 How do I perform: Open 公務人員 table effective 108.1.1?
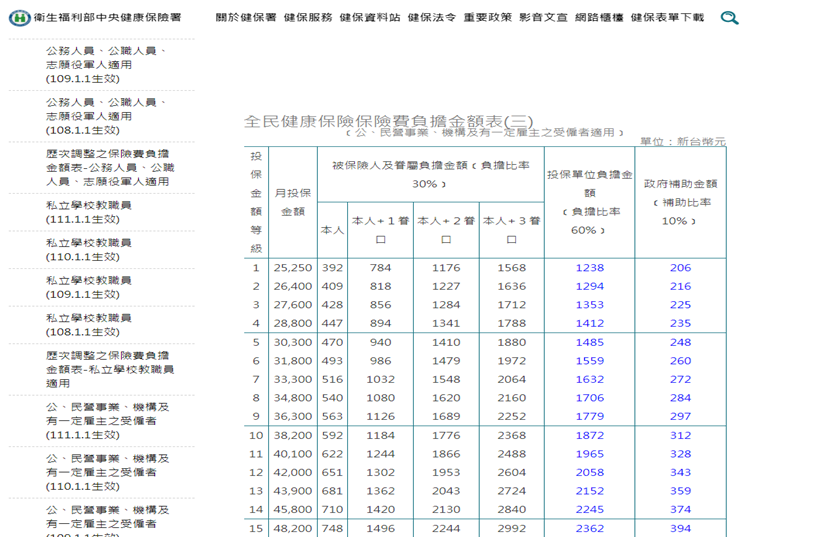tap(106, 116)
